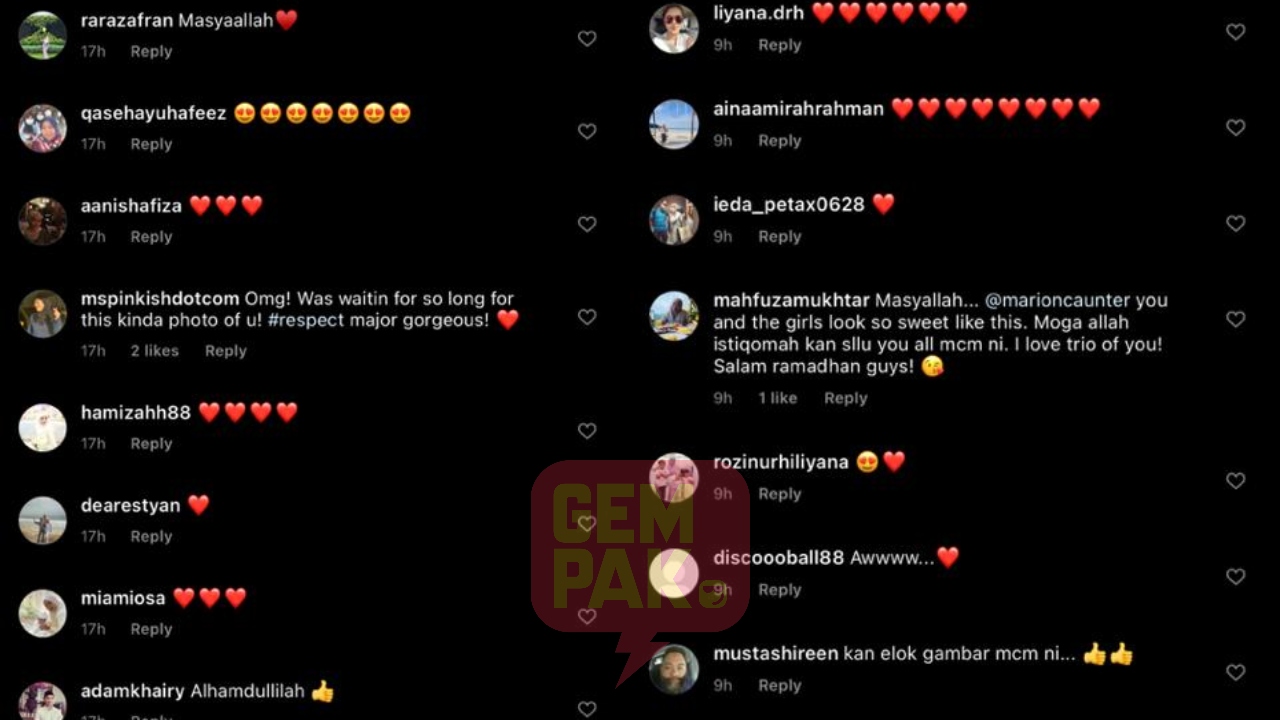
Task: Tap heart icon on qasehayuhafeez comment
Action: (587, 131)
